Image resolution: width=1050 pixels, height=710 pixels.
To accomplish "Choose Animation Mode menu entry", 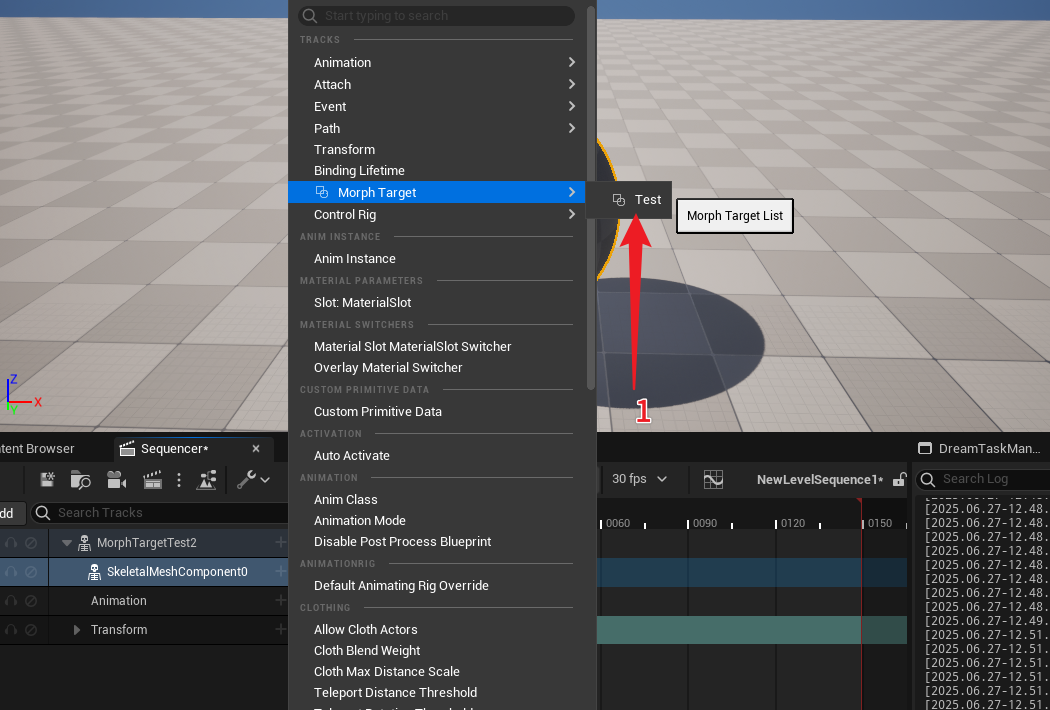I will pos(437,520).
